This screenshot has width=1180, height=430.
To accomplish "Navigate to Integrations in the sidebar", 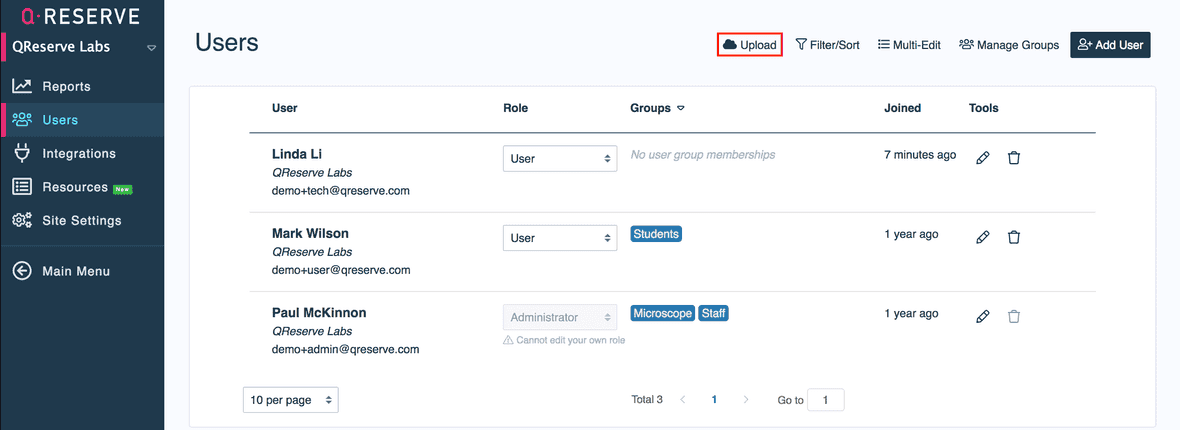I will coord(78,153).
